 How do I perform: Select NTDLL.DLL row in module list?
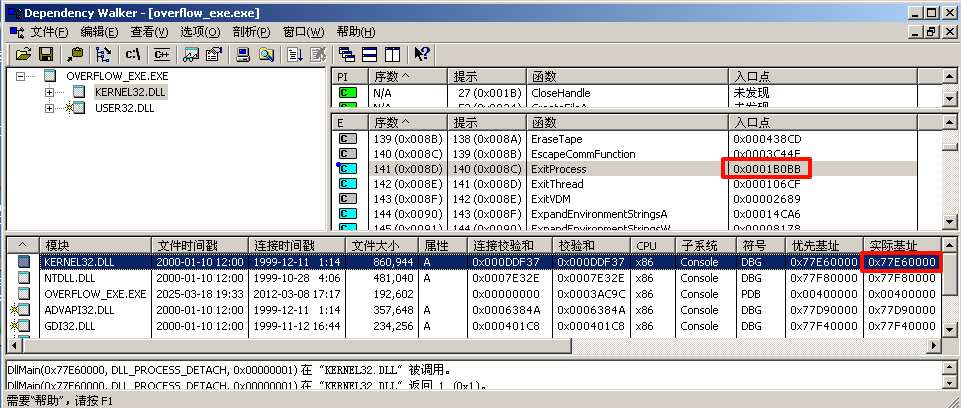coord(473,278)
